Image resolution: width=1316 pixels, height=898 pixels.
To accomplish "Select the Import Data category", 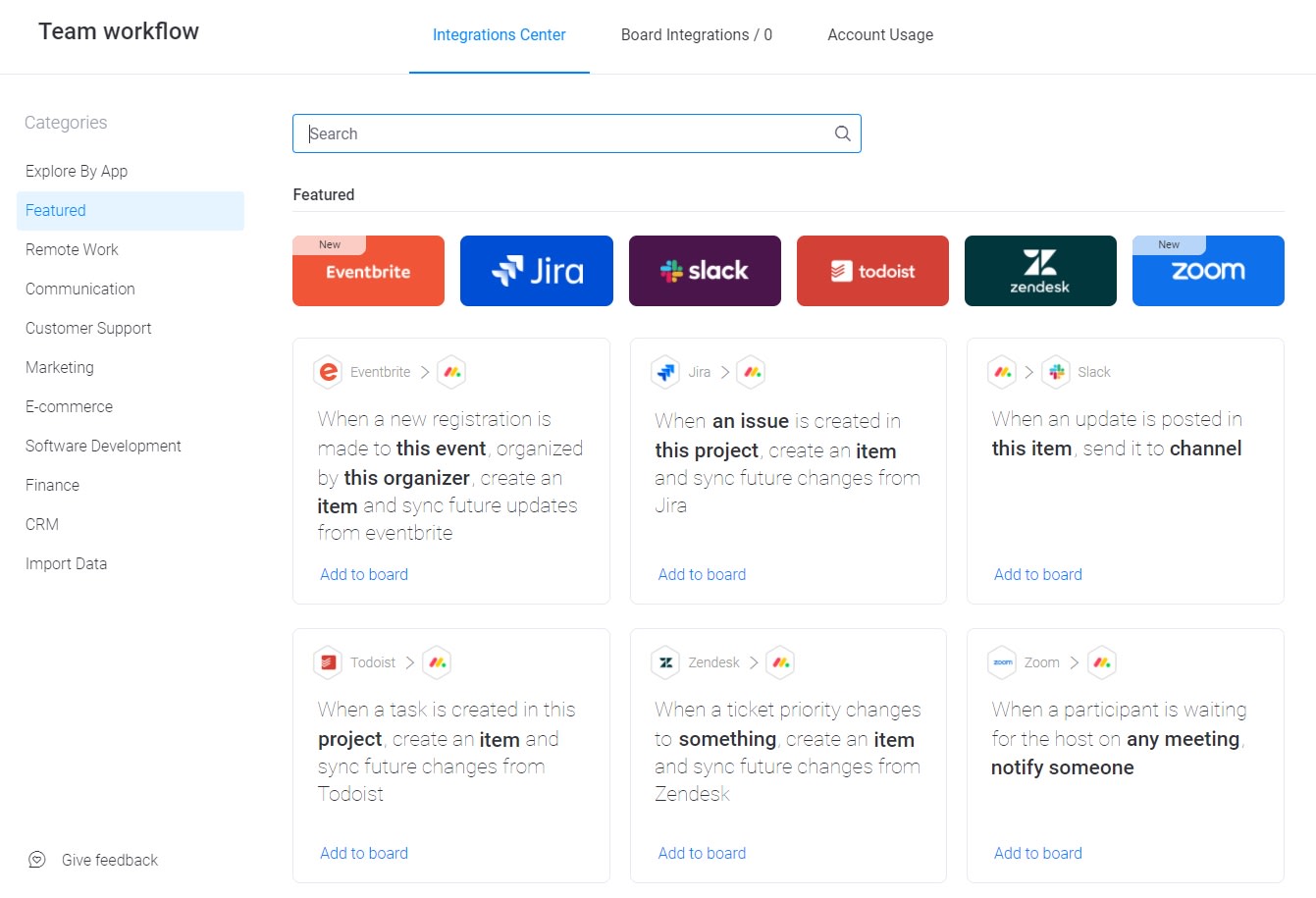I will [131, 563].
